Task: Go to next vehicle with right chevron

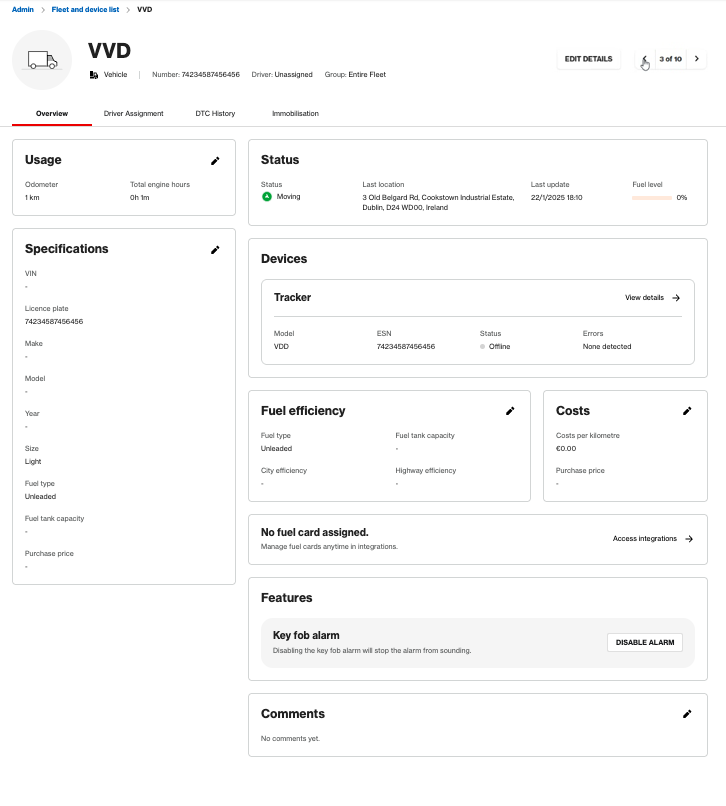Action: tap(697, 59)
